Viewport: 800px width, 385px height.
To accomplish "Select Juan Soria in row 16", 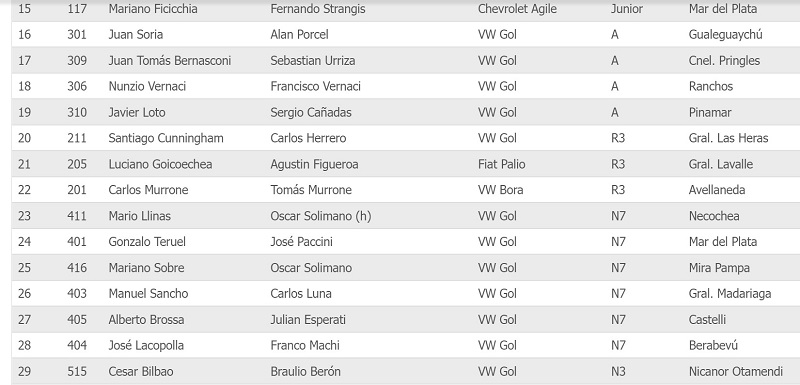I will click(x=136, y=35).
